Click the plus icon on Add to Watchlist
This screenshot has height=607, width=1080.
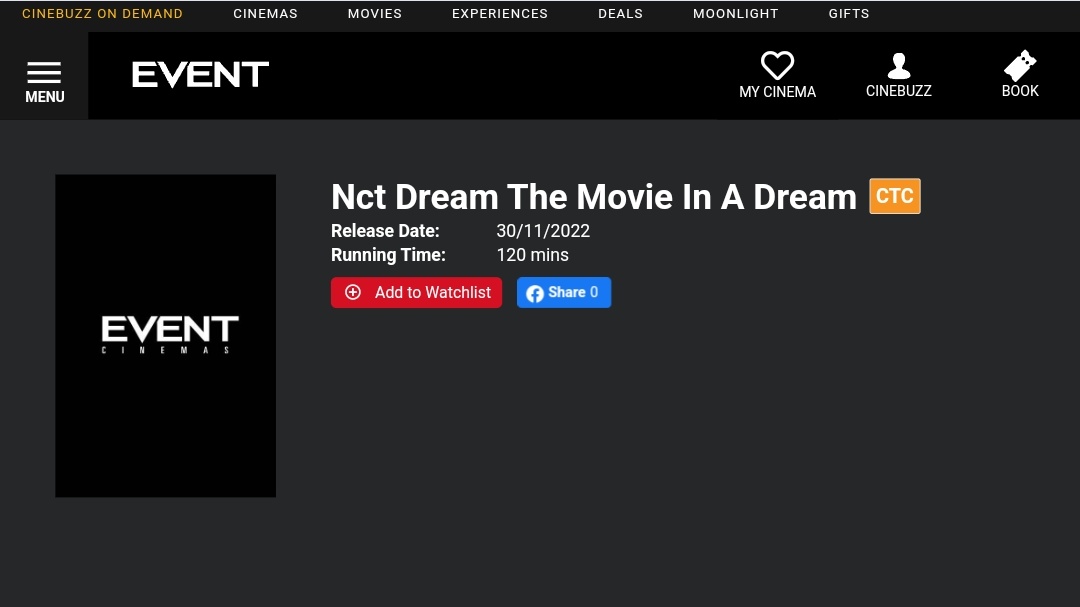coord(353,292)
